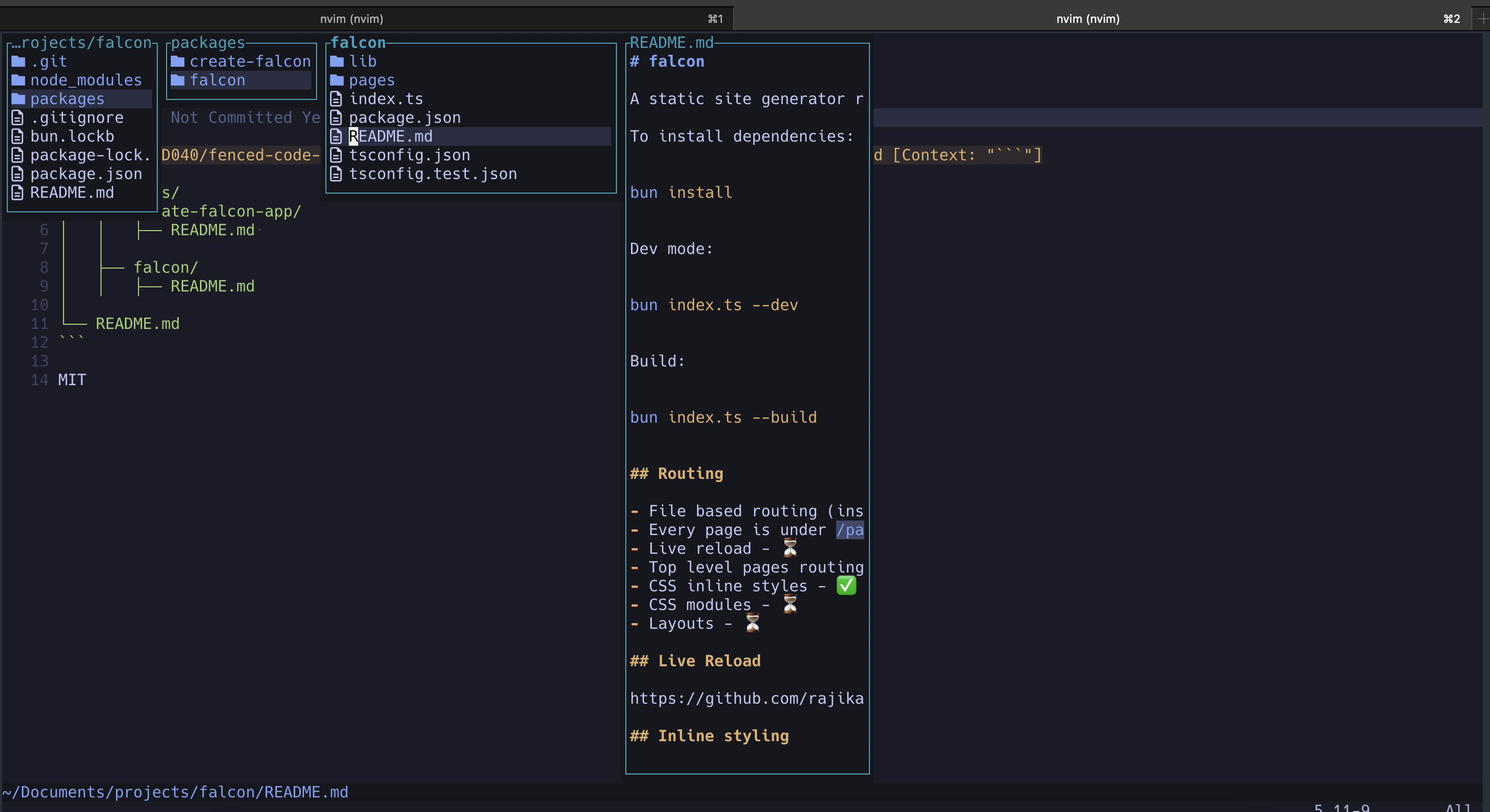Select tsconfig.test.json in the file list
This screenshot has height=812, width=1490.
click(x=433, y=173)
